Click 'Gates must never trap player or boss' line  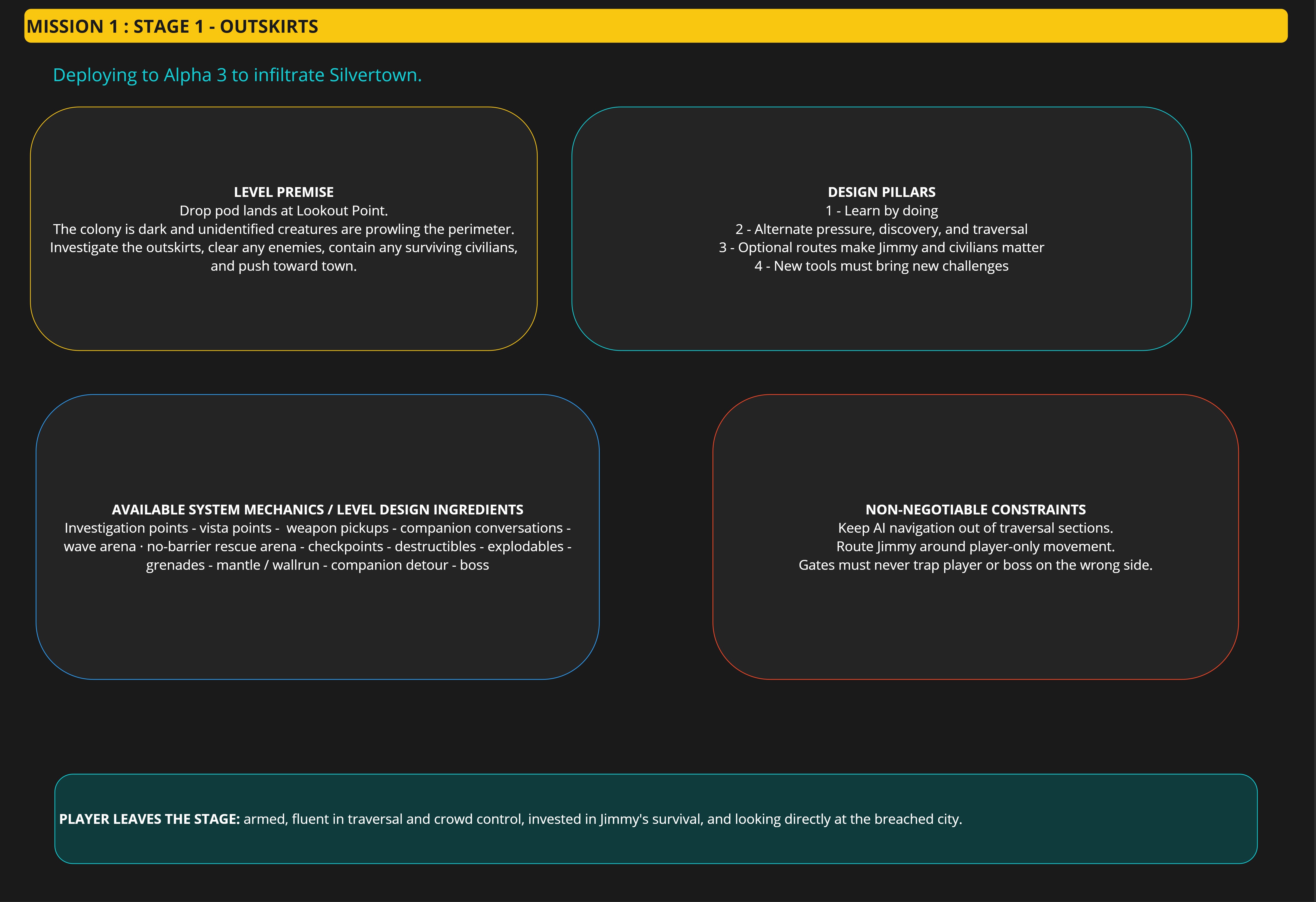click(976, 565)
